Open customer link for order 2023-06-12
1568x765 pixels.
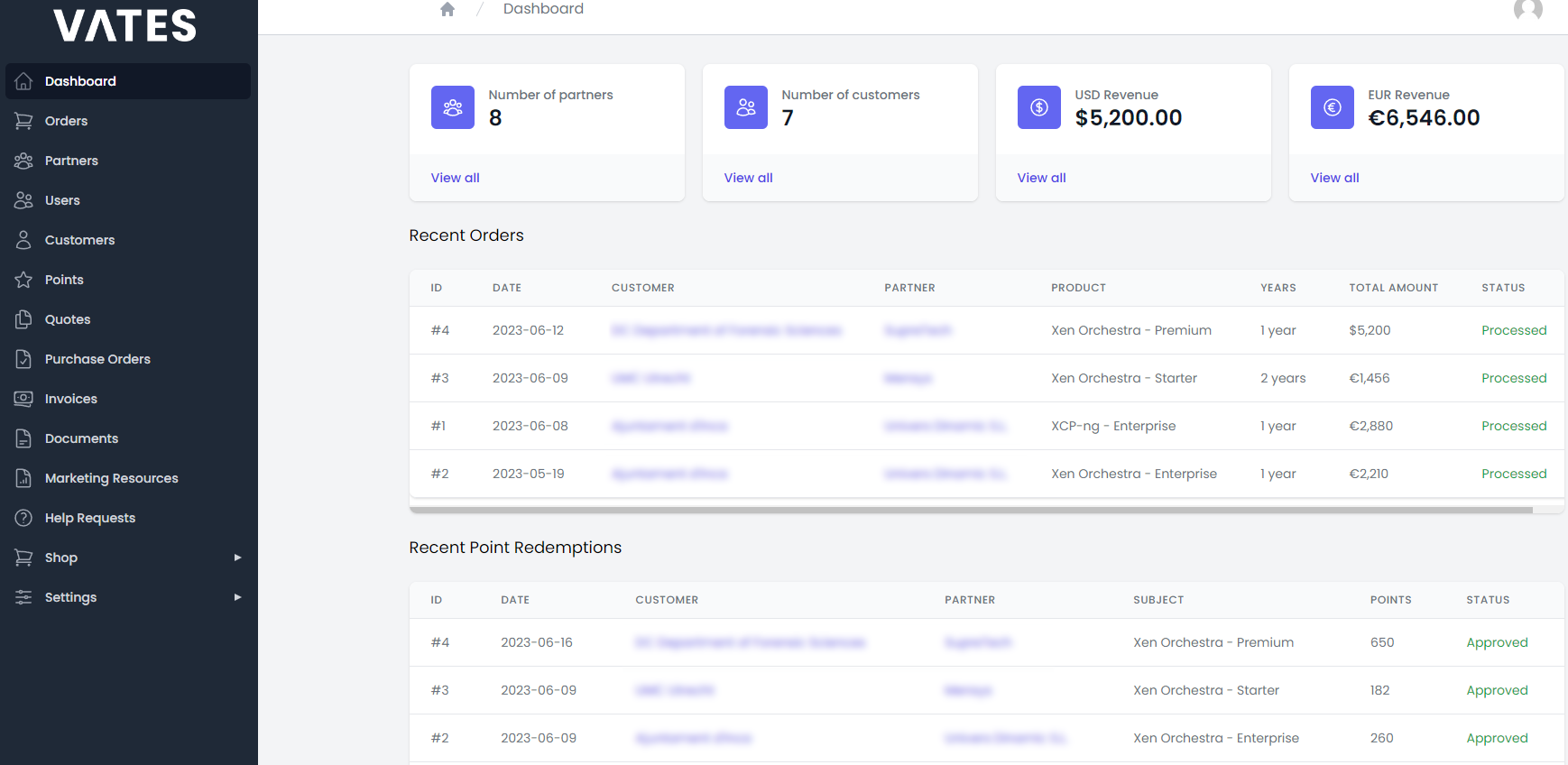726,330
